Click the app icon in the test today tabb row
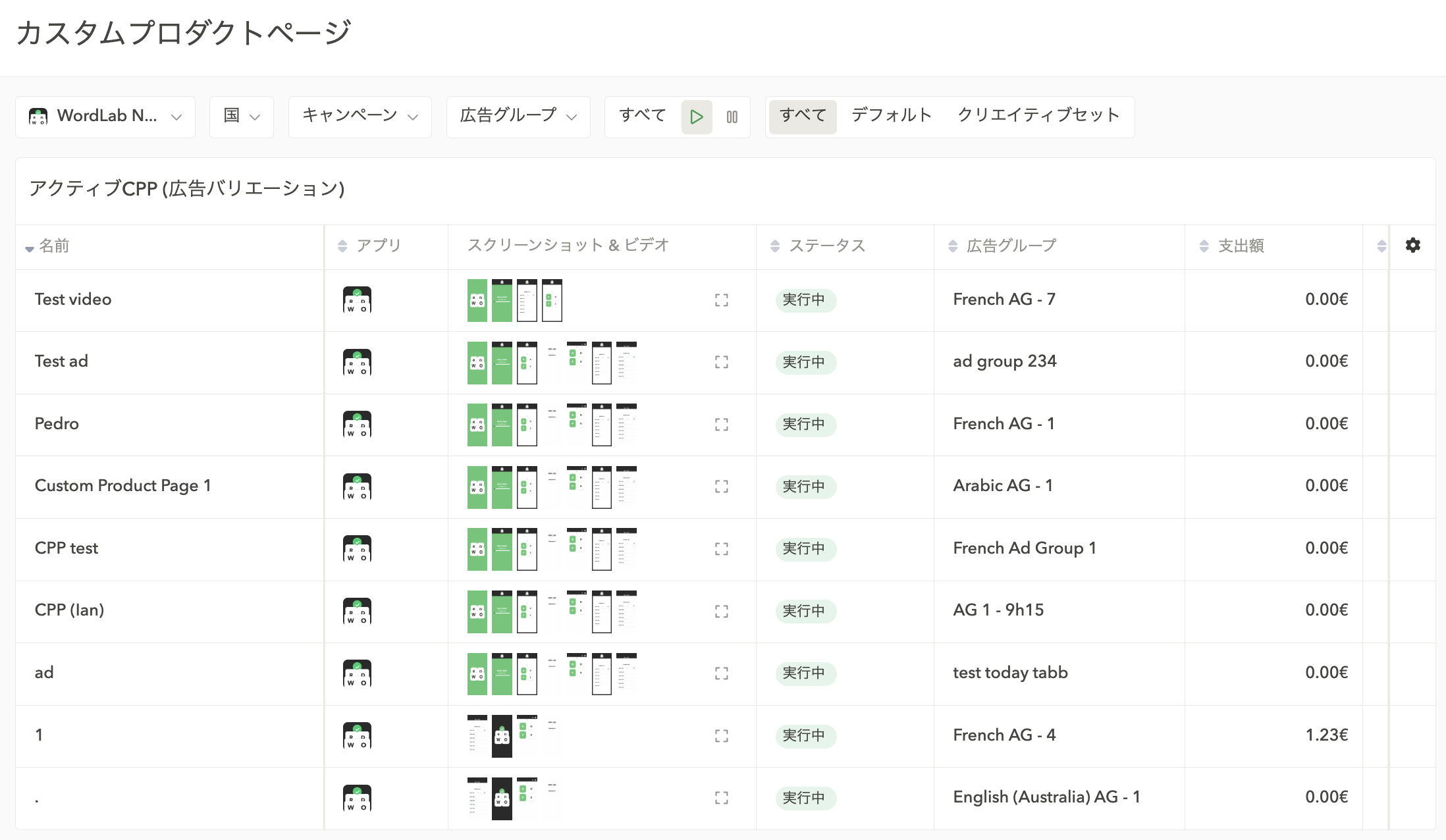This screenshot has width=1446, height=840. (x=357, y=673)
